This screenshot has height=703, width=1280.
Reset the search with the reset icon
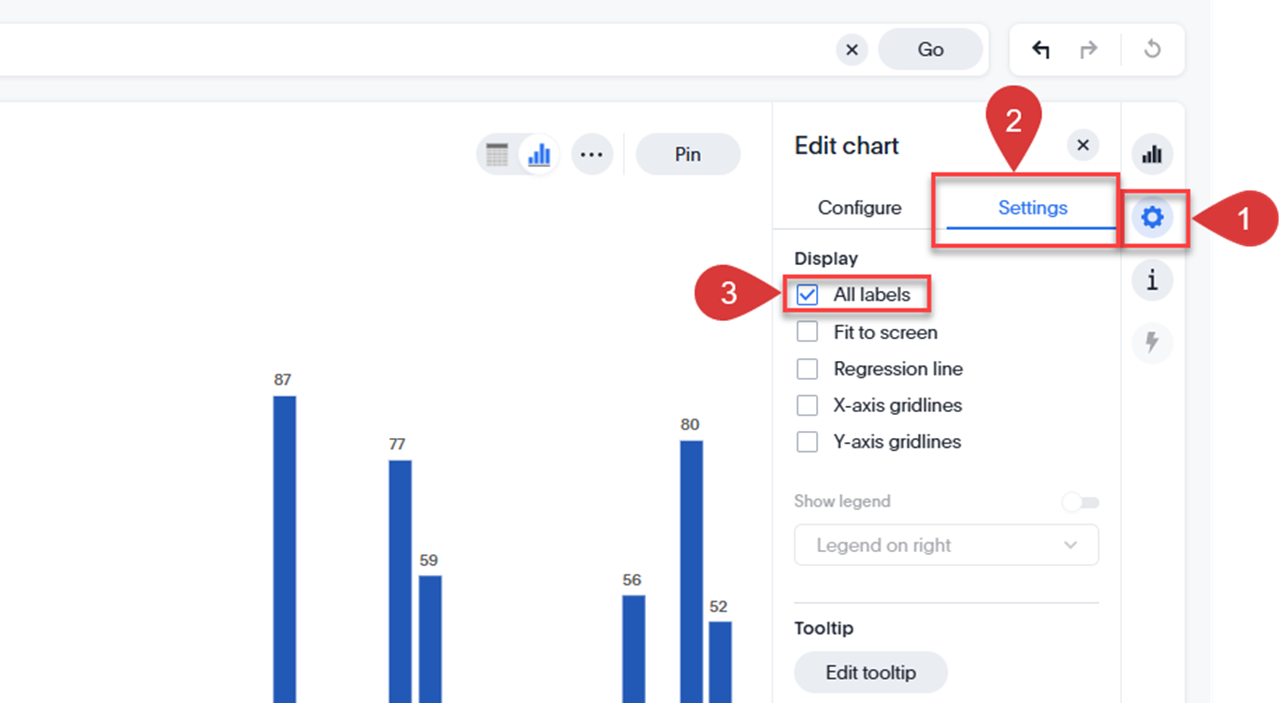[1152, 50]
